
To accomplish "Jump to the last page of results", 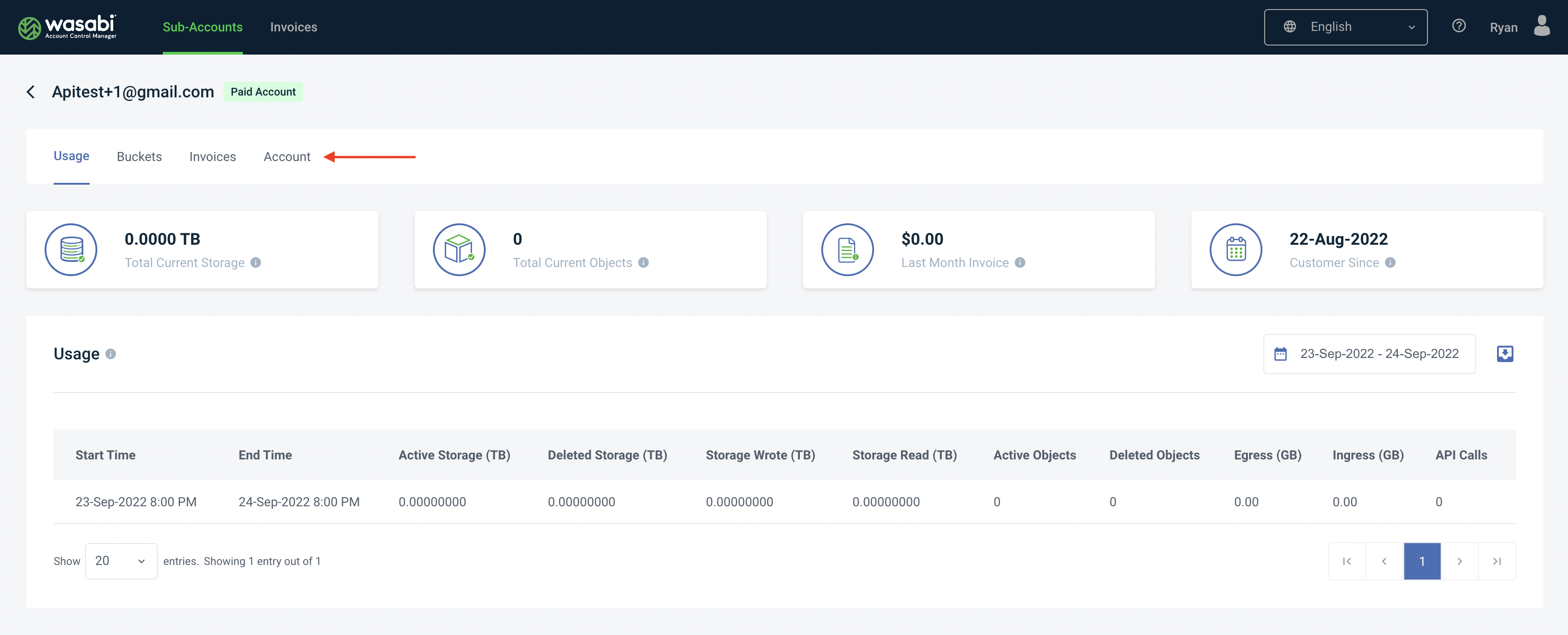I will (1497, 561).
